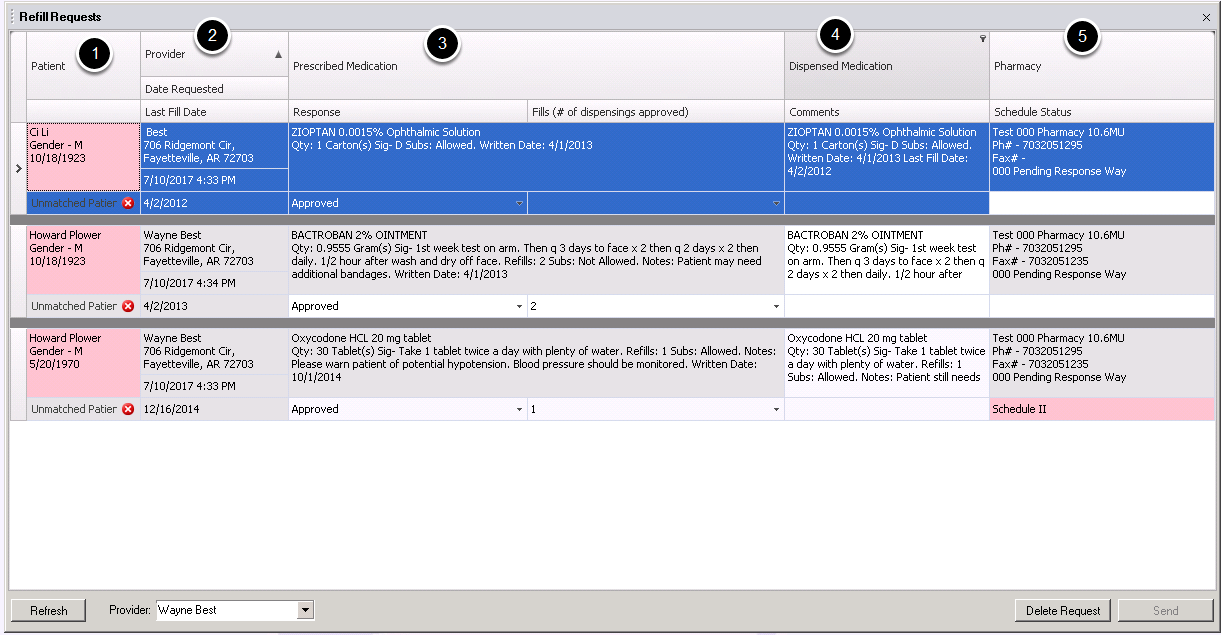1221x635 pixels.
Task: Open the Fills dropdown on the BACTROBAN row
Action: click(x=776, y=305)
